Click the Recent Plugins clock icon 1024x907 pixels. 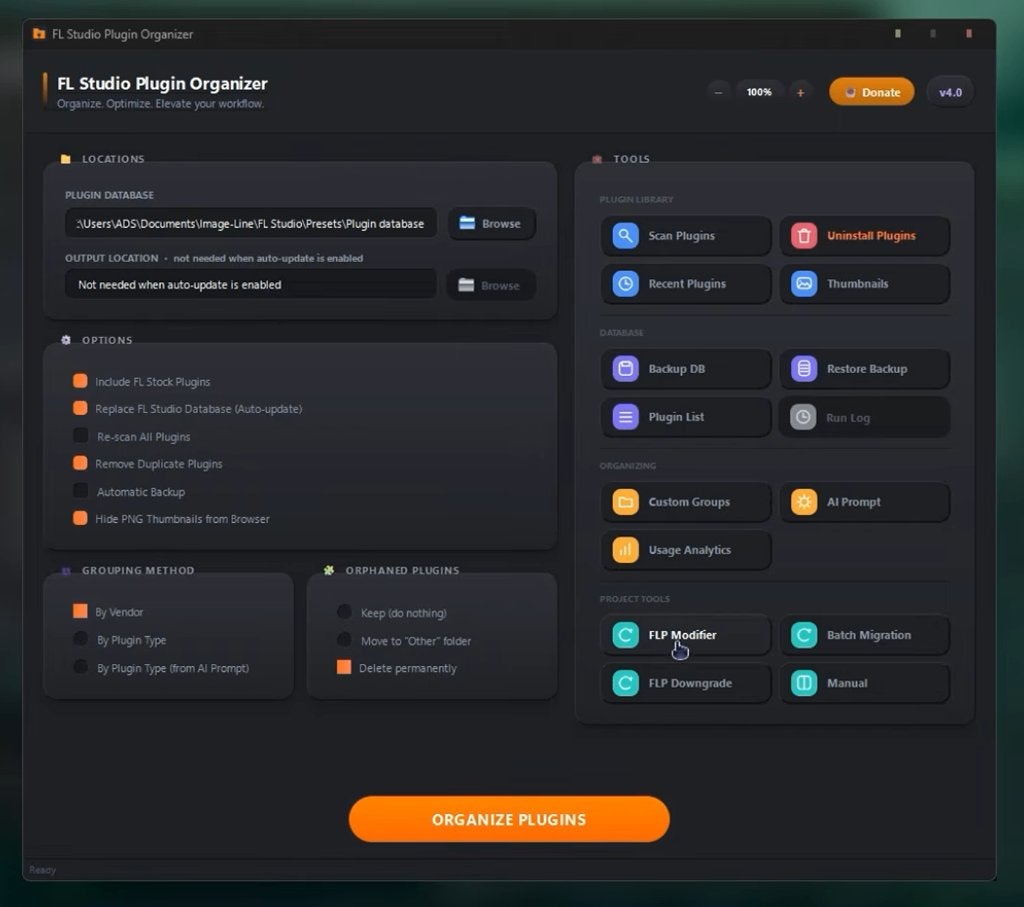pyautogui.click(x=625, y=284)
